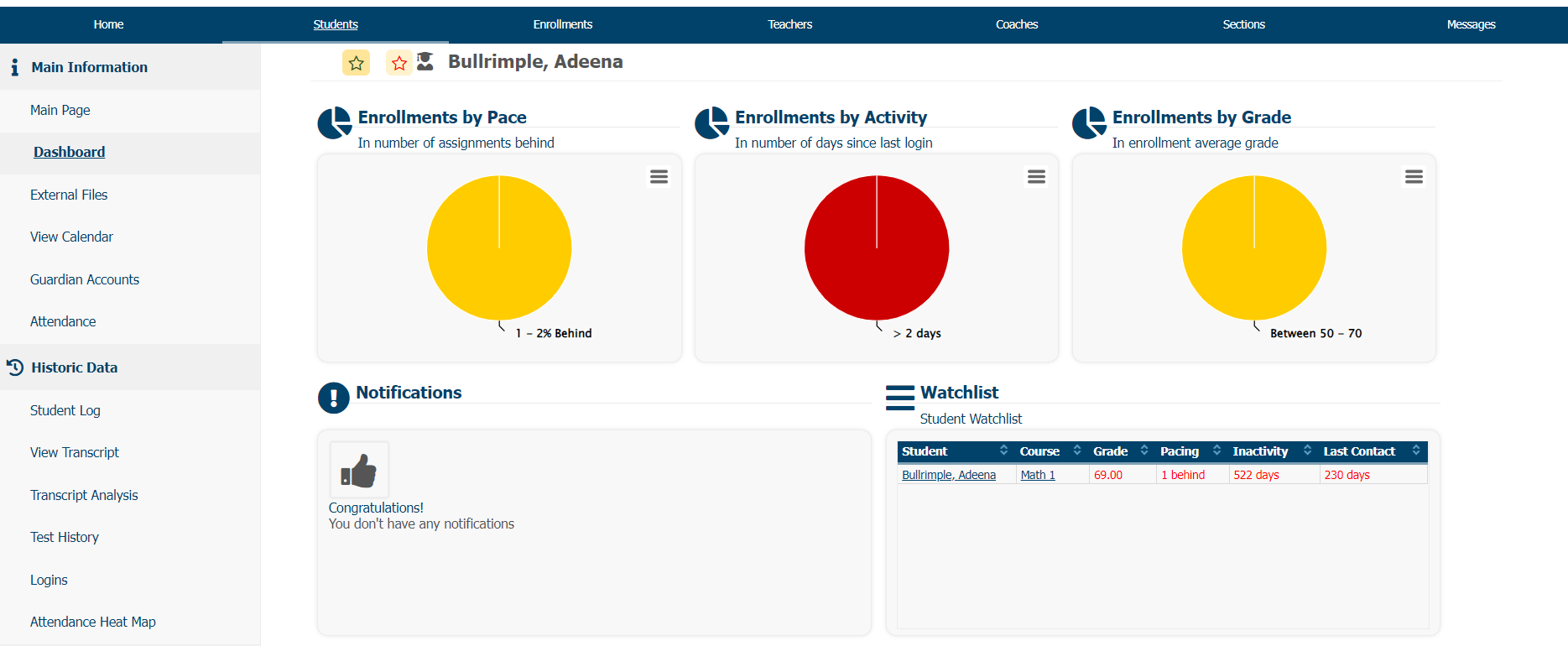
Task: Click the yellow star favorite icon
Action: point(356,63)
